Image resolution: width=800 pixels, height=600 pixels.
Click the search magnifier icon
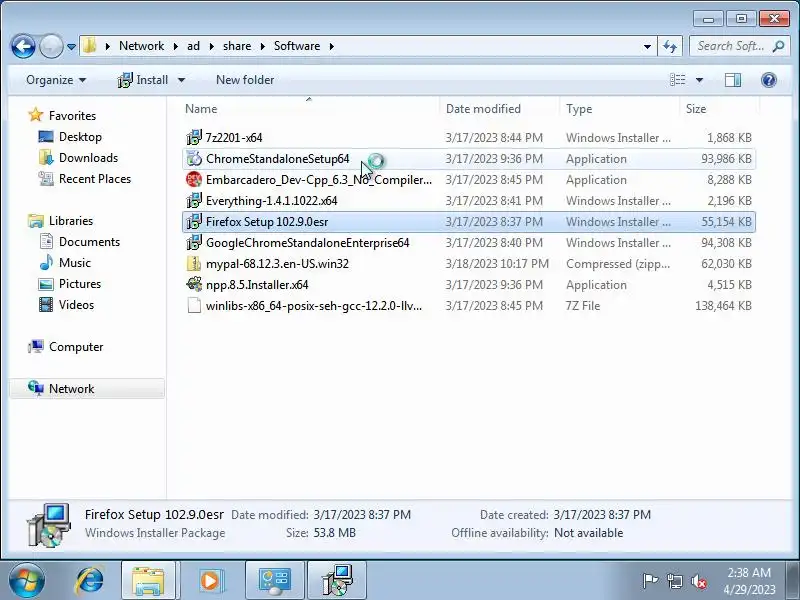coord(778,46)
